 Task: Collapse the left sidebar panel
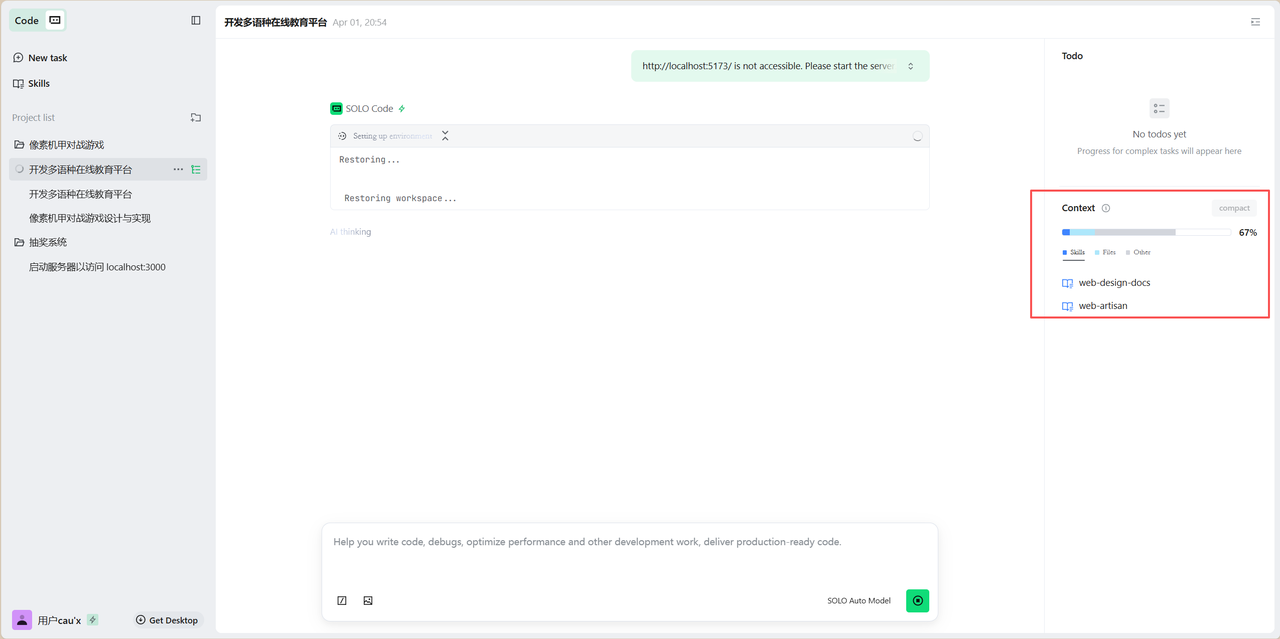tap(196, 20)
